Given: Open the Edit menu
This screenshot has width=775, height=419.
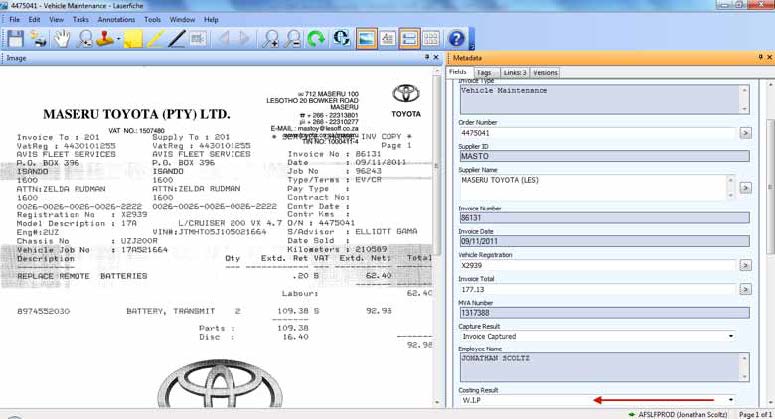Looking at the screenshot, I should point(34,20).
